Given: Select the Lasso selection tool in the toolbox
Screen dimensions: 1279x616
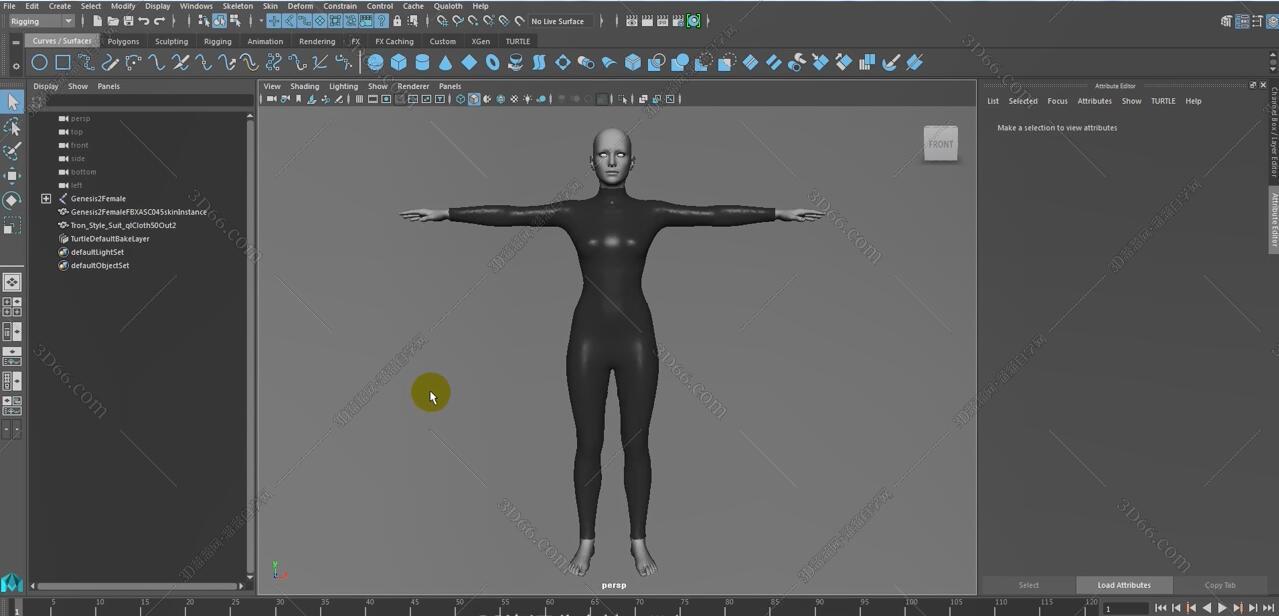Looking at the screenshot, I should click(x=13, y=126).
